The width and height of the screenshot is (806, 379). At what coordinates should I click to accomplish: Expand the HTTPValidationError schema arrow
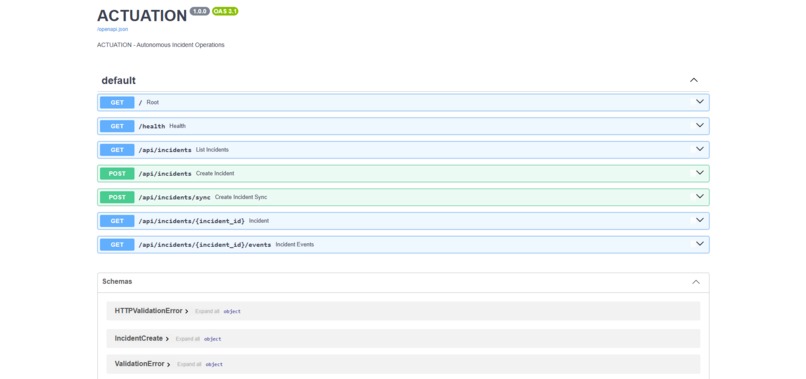pyautogui.click(x=187, y=311)
